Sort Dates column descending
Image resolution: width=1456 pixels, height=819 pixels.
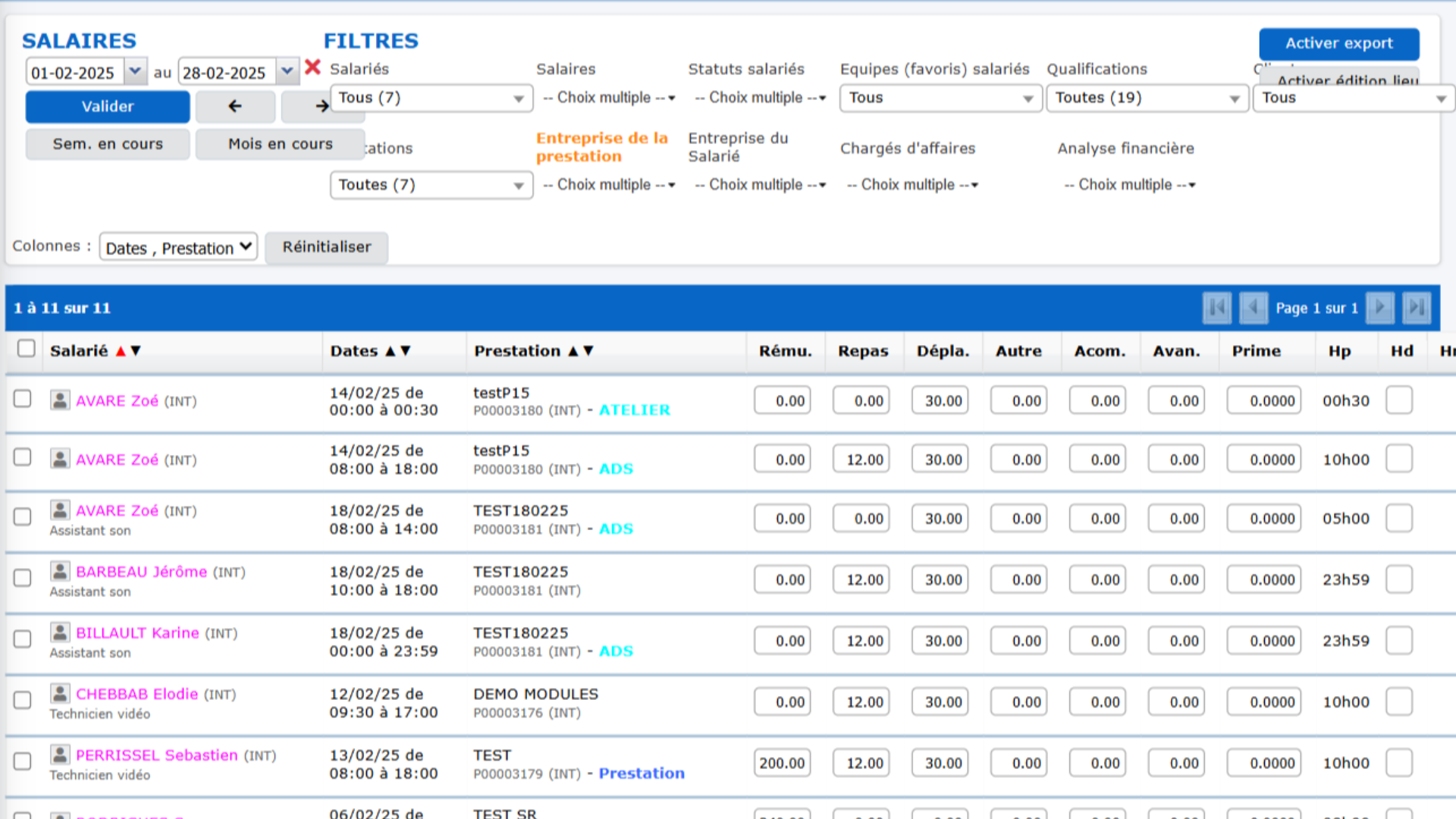point(406,351)
